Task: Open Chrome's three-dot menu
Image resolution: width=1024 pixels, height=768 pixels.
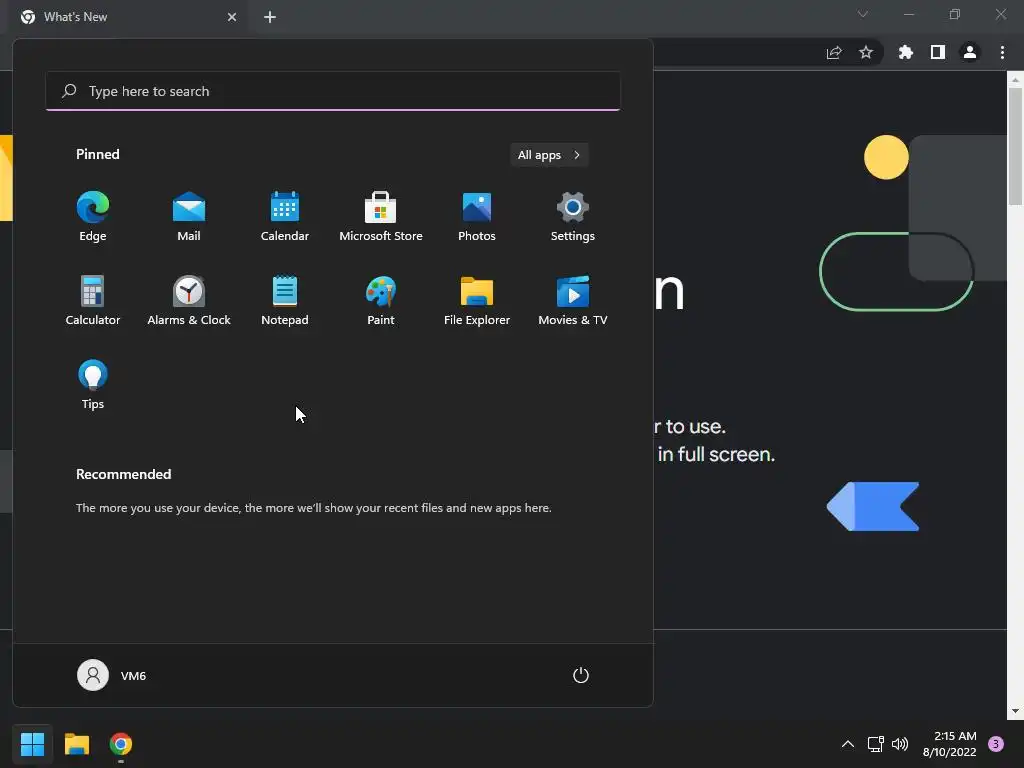Action: [x=1002, y=53]
